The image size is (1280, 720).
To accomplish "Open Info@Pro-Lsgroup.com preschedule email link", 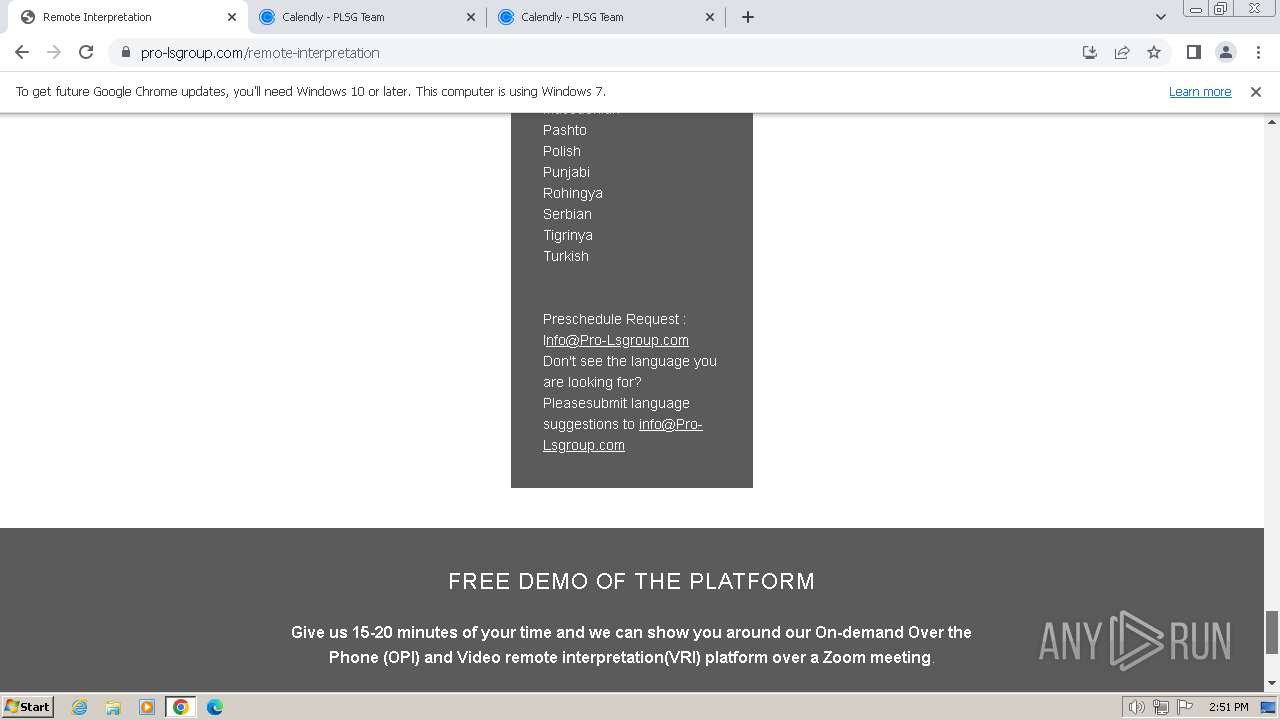I will coord(616,340).
